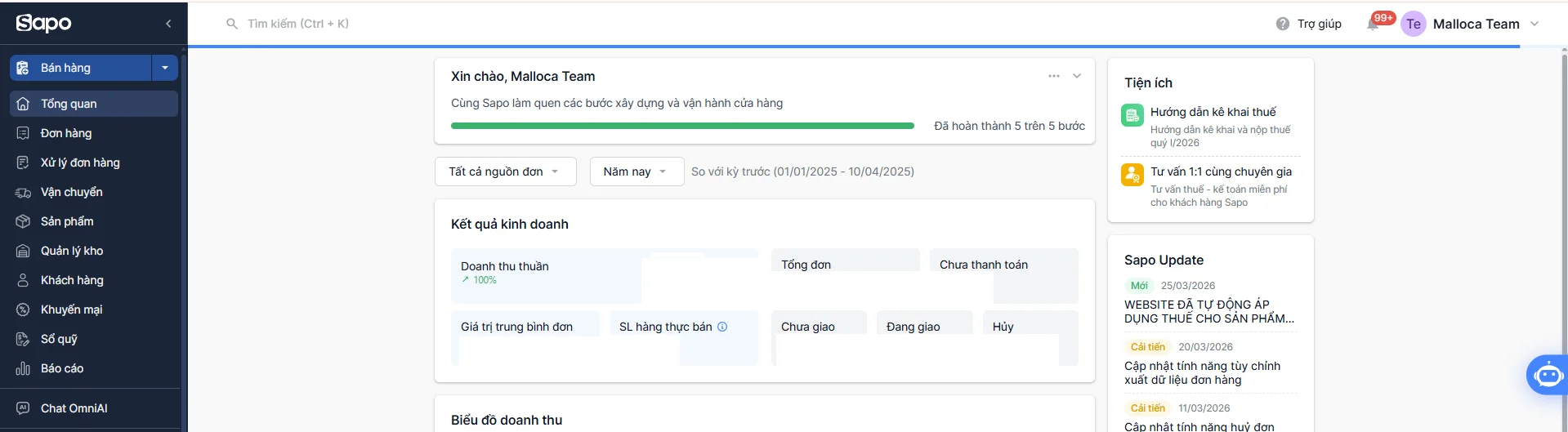Image resolution: width=1568 pixels, height=432 pixels.
Task: Open Vận chuyển in the sidebar
Action: [x=94, y=192]
